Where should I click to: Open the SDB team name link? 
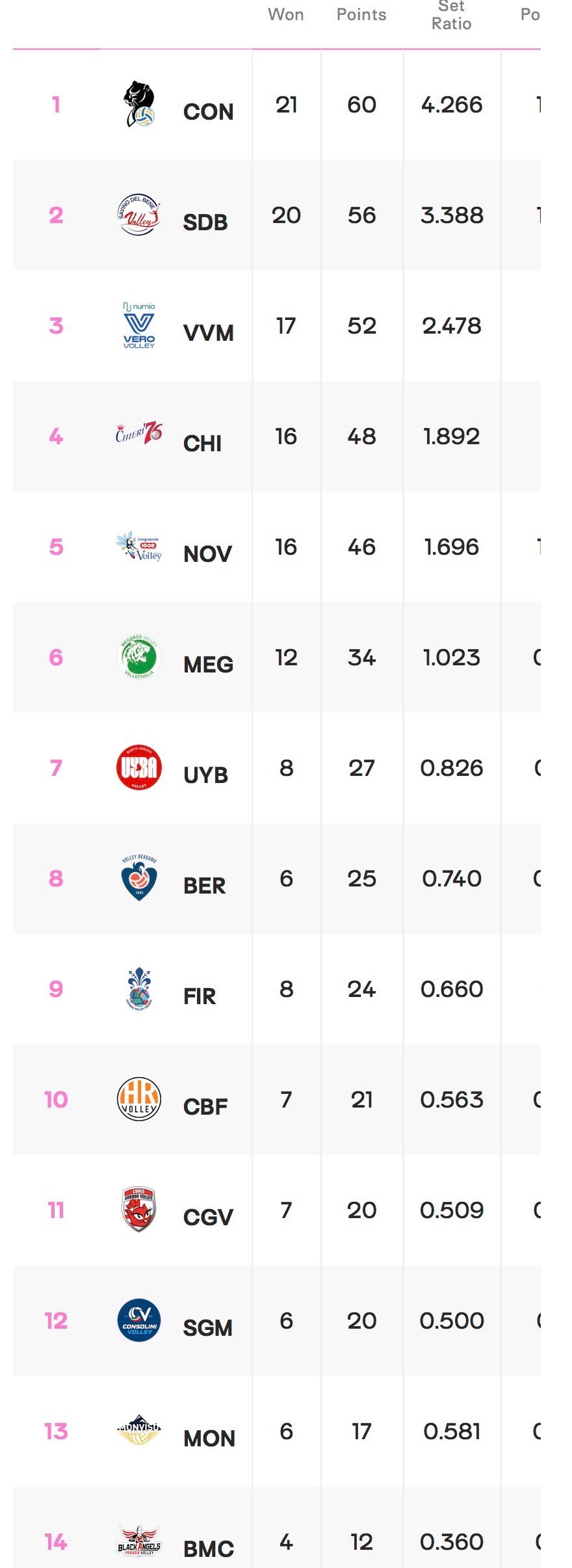pos(205,222)
